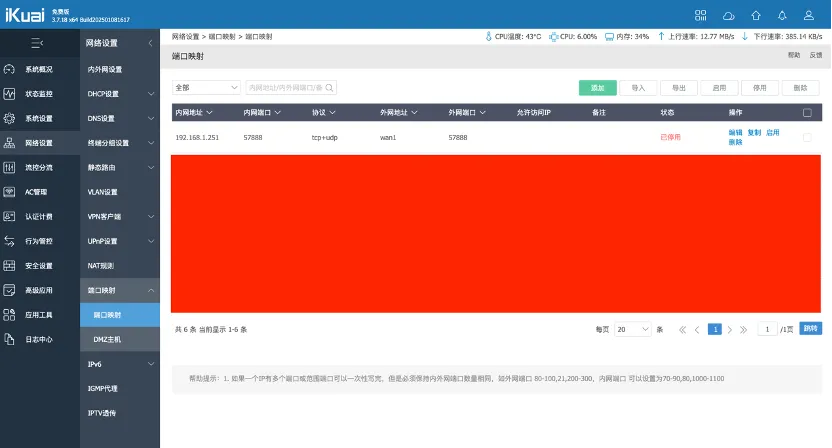Click the iKuai logo

tap(25, 15)
